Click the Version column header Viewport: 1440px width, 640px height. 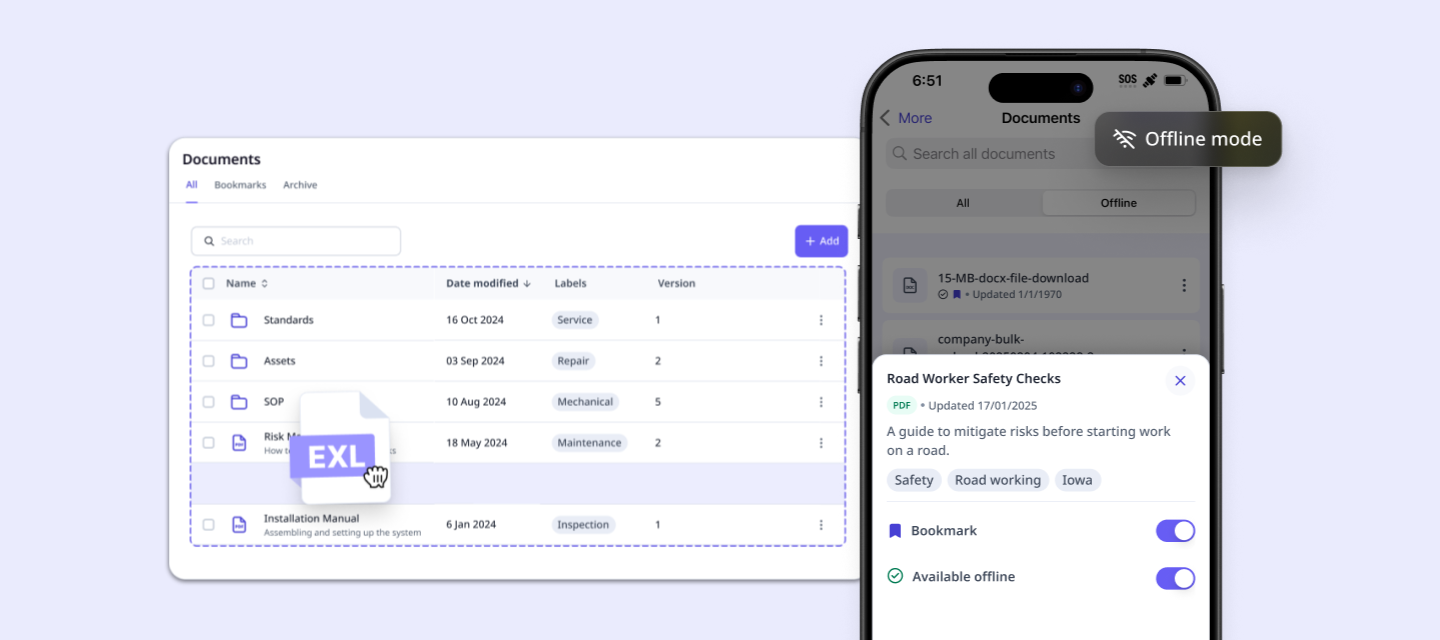pyautogui.click(x=676, y=283)
